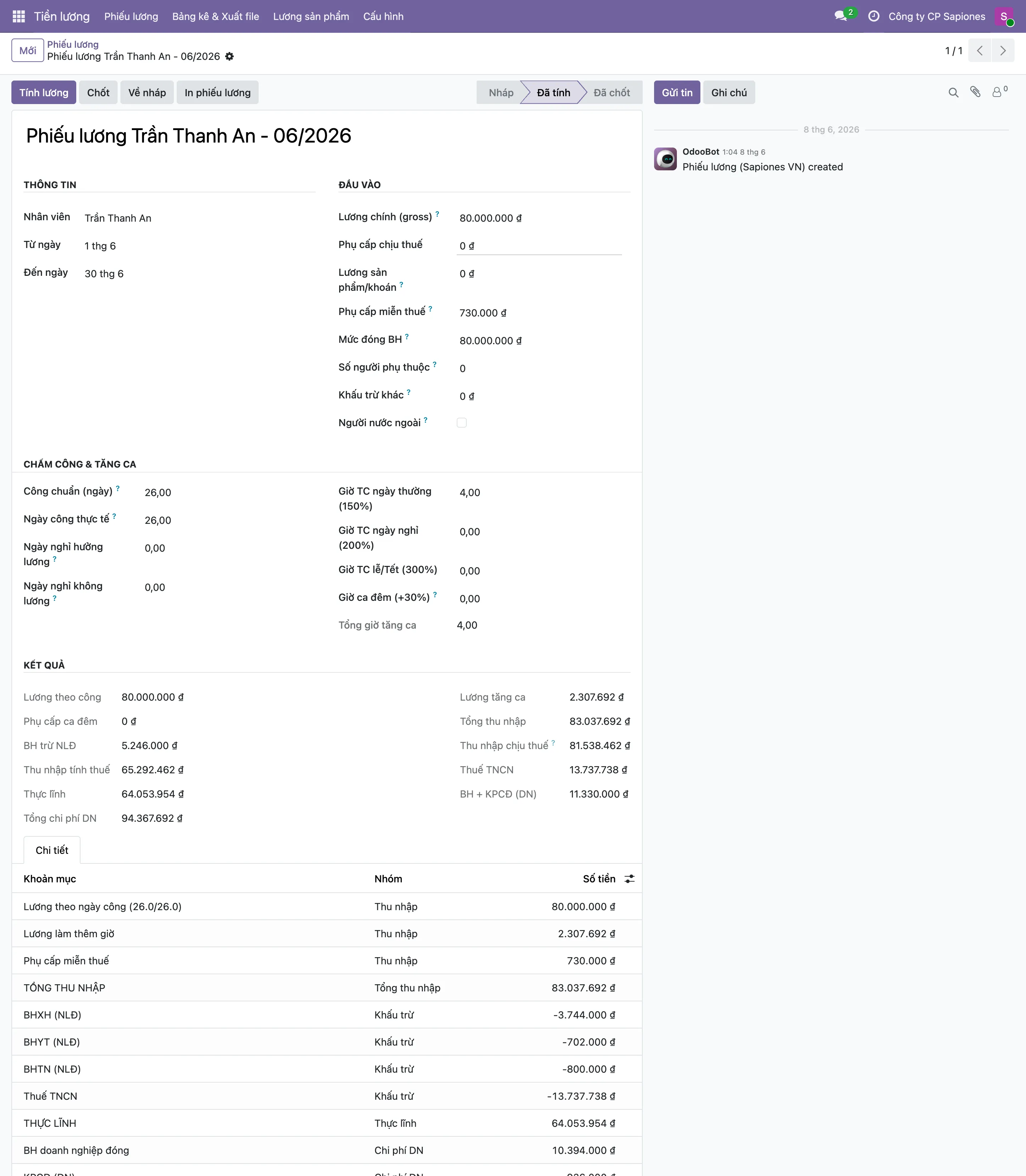Click the paperclip attachments icon
The width and height of the screenshot is (1026, 1176).
975,92
